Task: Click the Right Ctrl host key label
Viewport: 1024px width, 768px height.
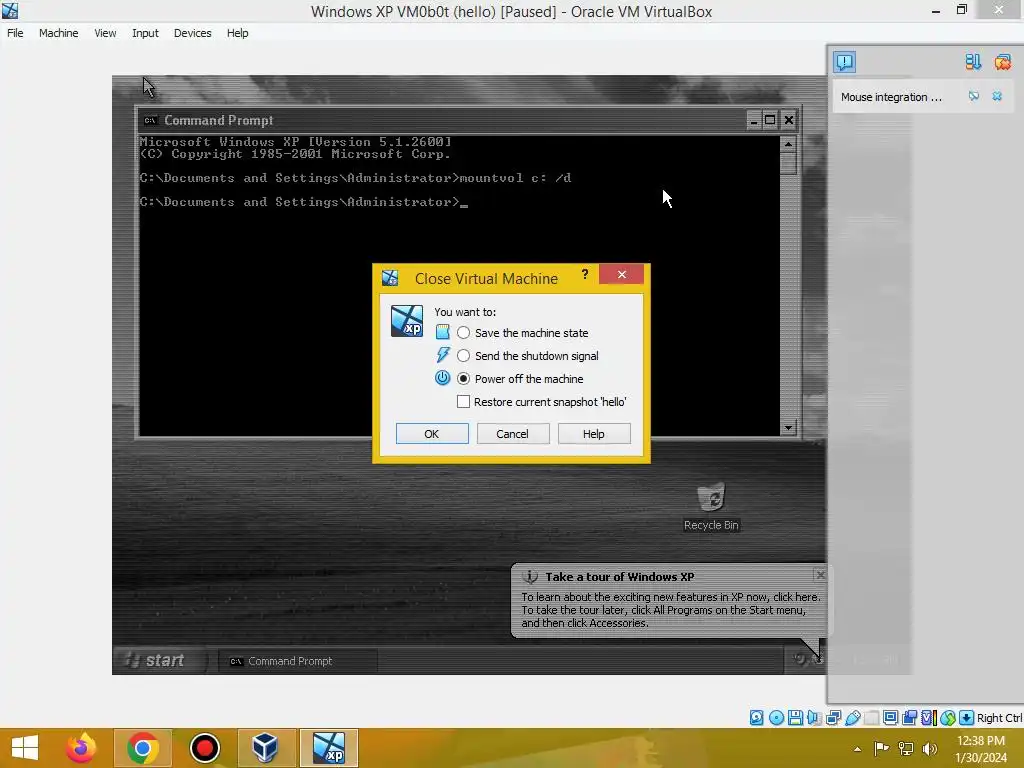Action: (x=999, y=718)
